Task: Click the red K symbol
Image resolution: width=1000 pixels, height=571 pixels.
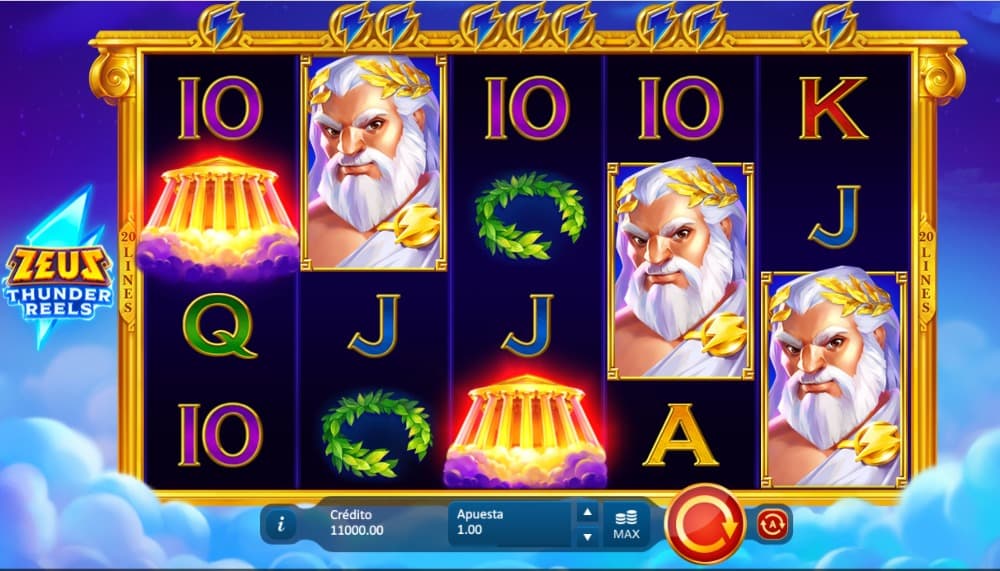Action: (x=833, y=108)
